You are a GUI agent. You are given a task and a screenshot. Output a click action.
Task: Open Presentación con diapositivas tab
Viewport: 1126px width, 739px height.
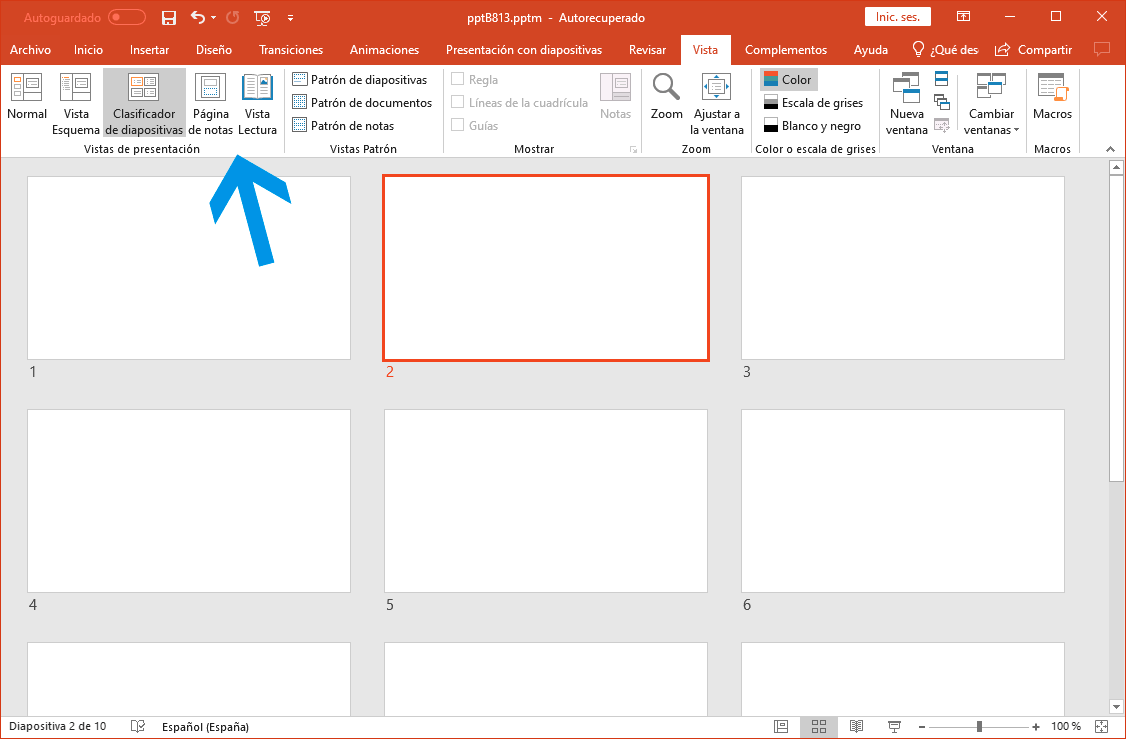coord(524,50)
